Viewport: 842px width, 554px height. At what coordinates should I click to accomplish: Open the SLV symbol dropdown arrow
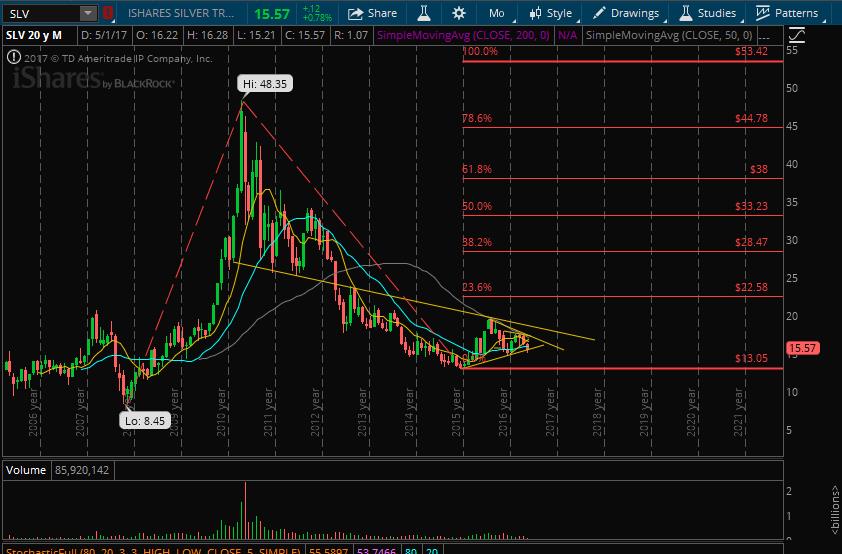pyautogui.click(x=88, y=13)
